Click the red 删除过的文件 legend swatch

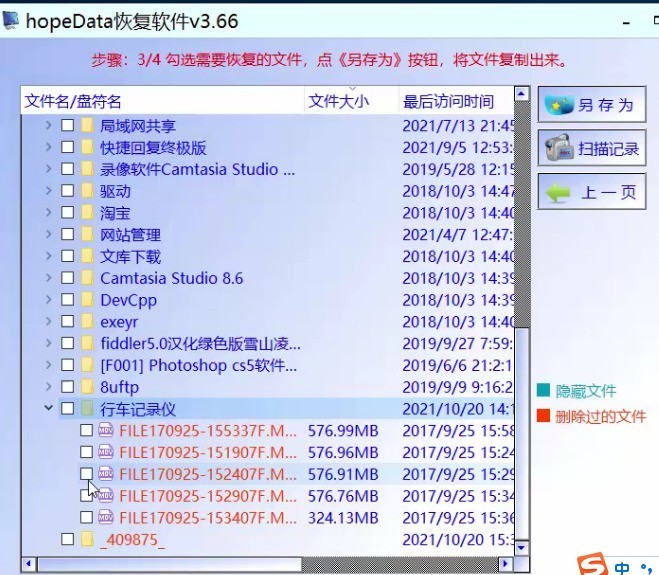[543, 416]
